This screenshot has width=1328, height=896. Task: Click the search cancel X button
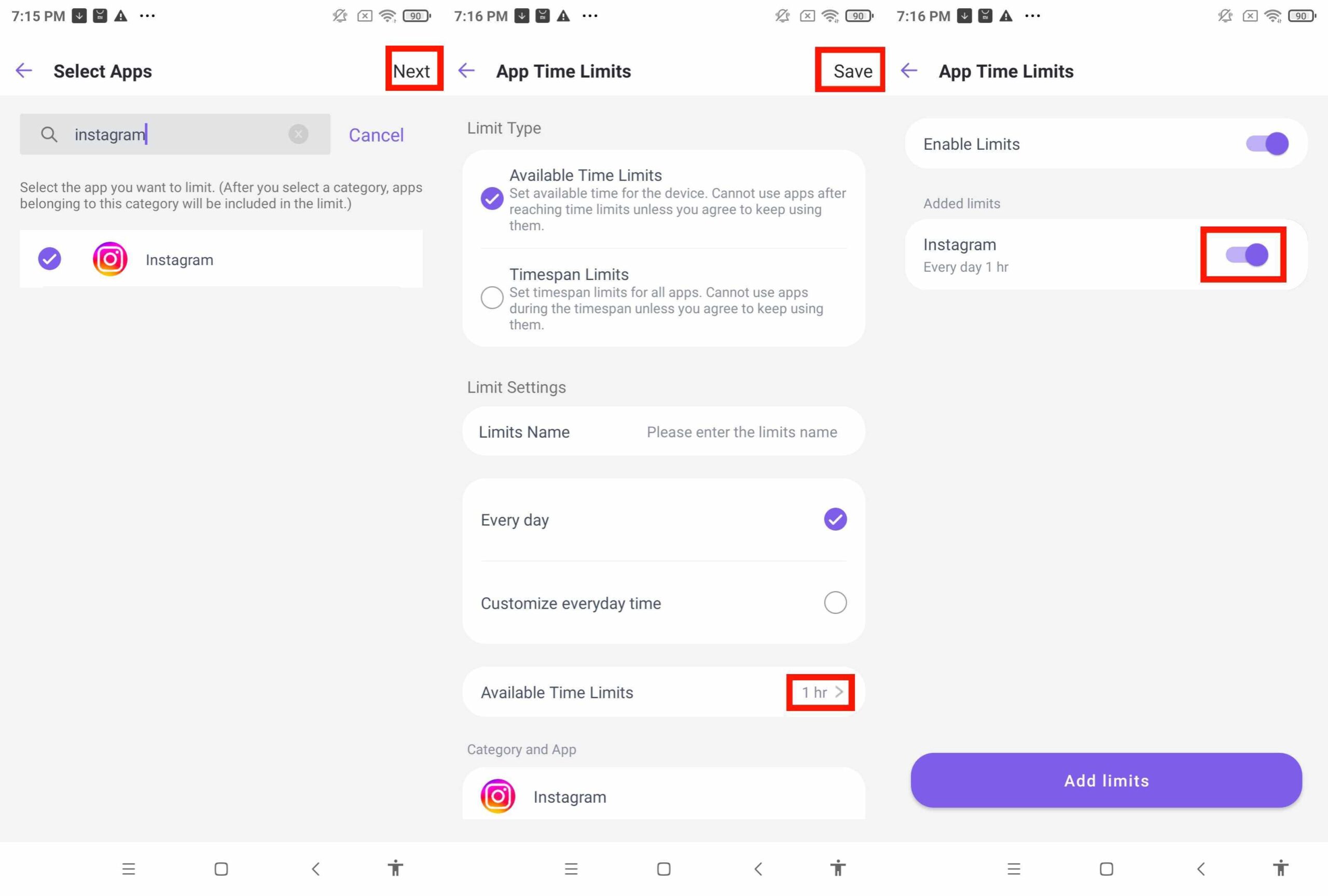point(299,134)
